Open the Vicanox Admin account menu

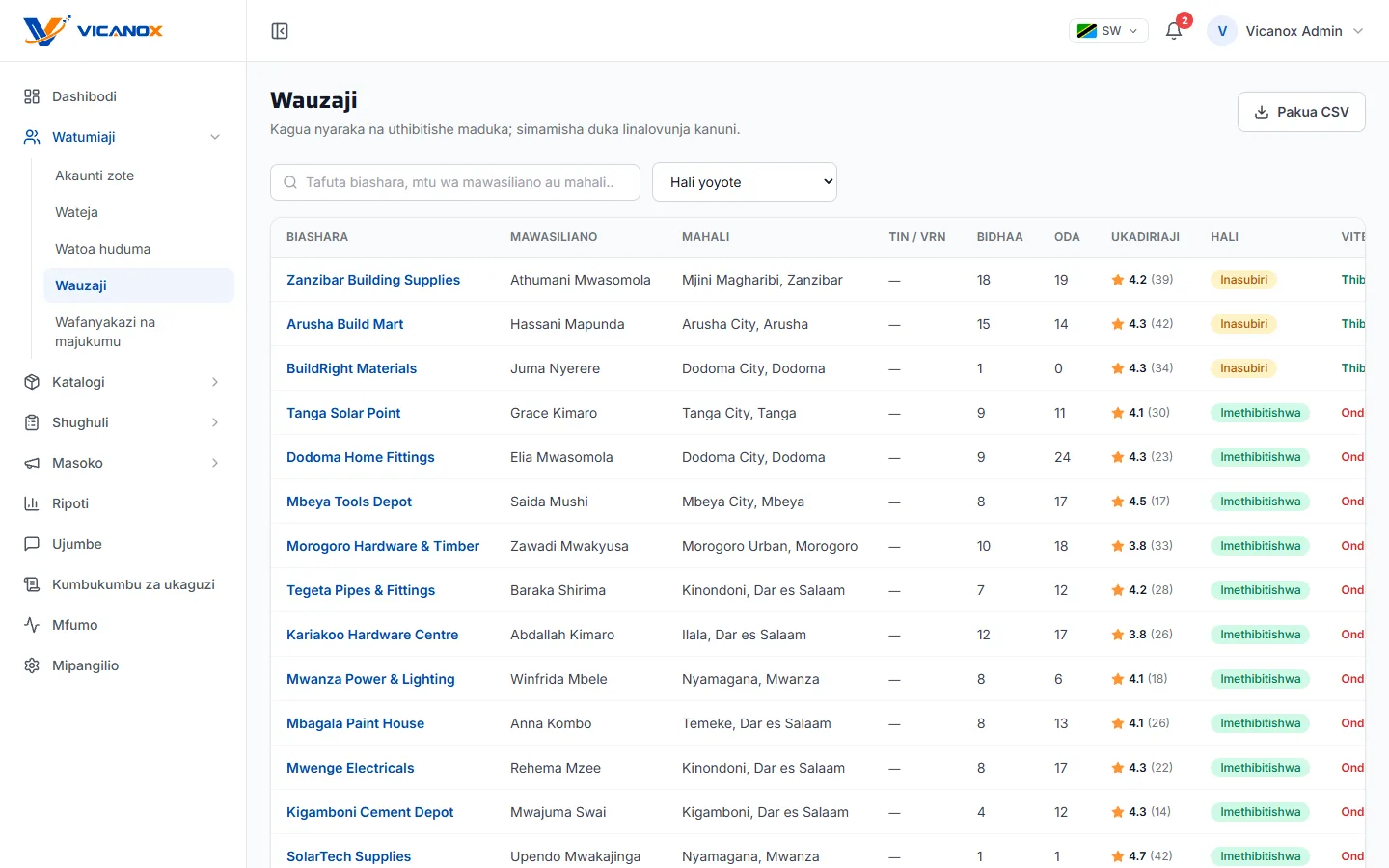point(1286,31)
